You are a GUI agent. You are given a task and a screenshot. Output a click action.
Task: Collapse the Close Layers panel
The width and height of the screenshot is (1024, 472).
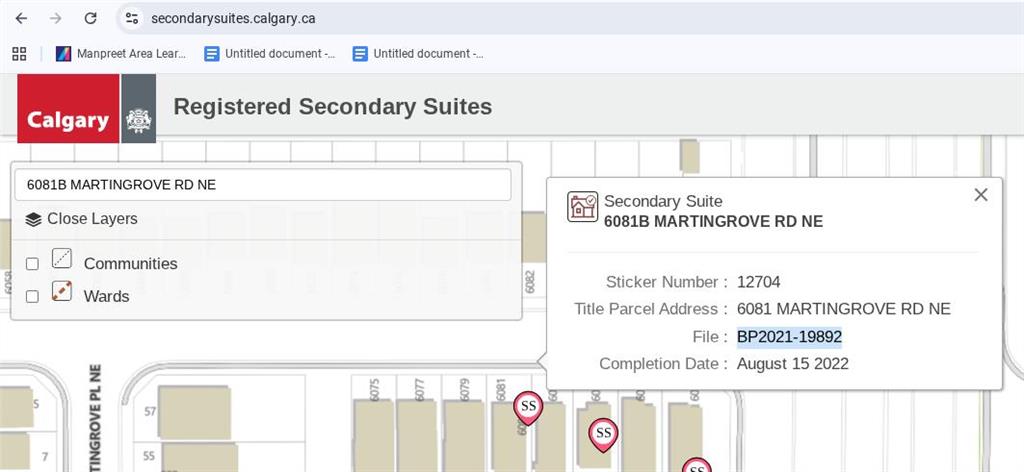(82, 219)
